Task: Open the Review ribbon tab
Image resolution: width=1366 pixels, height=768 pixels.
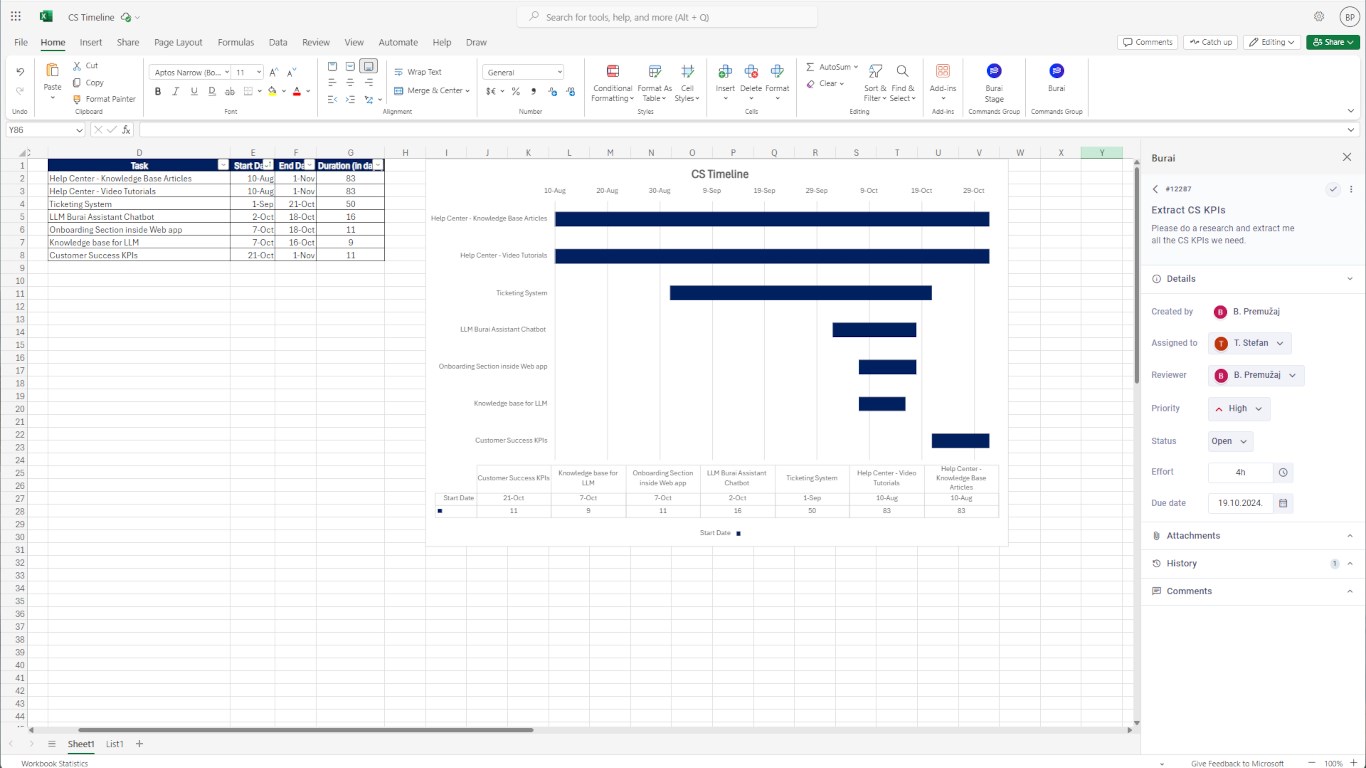Action: click(x=316, y=42)
